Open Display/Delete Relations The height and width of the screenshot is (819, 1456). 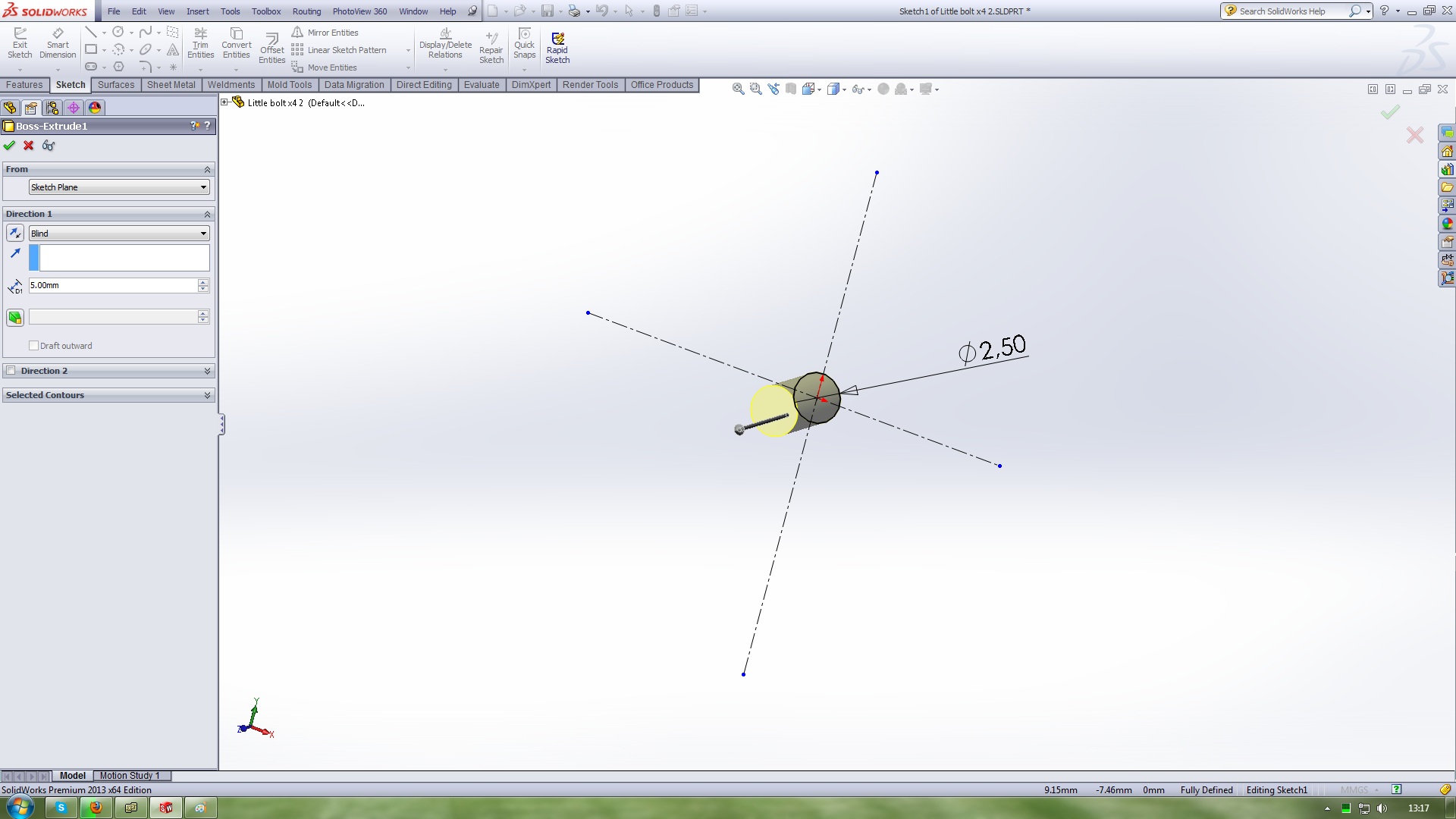445,43
